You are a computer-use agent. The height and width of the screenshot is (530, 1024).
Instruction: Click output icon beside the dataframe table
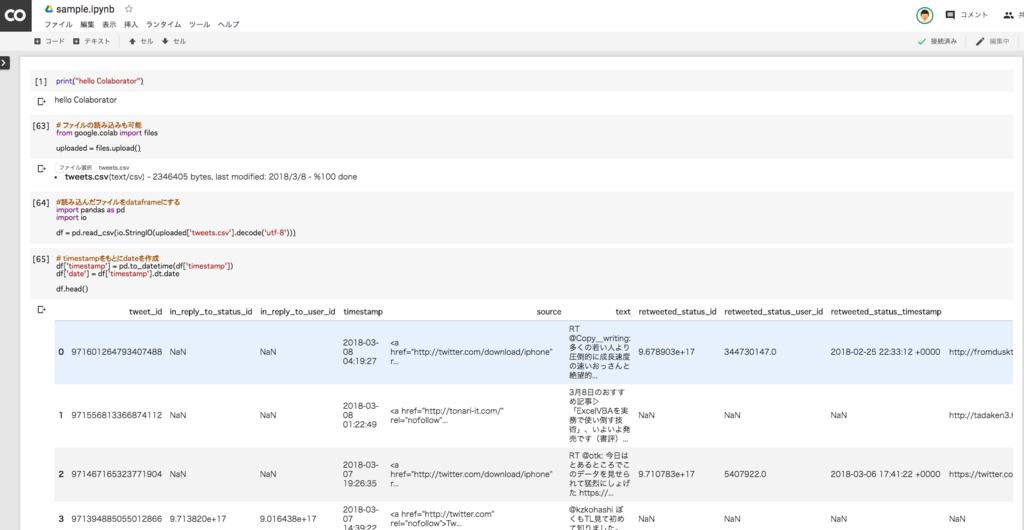coord(42,309)
